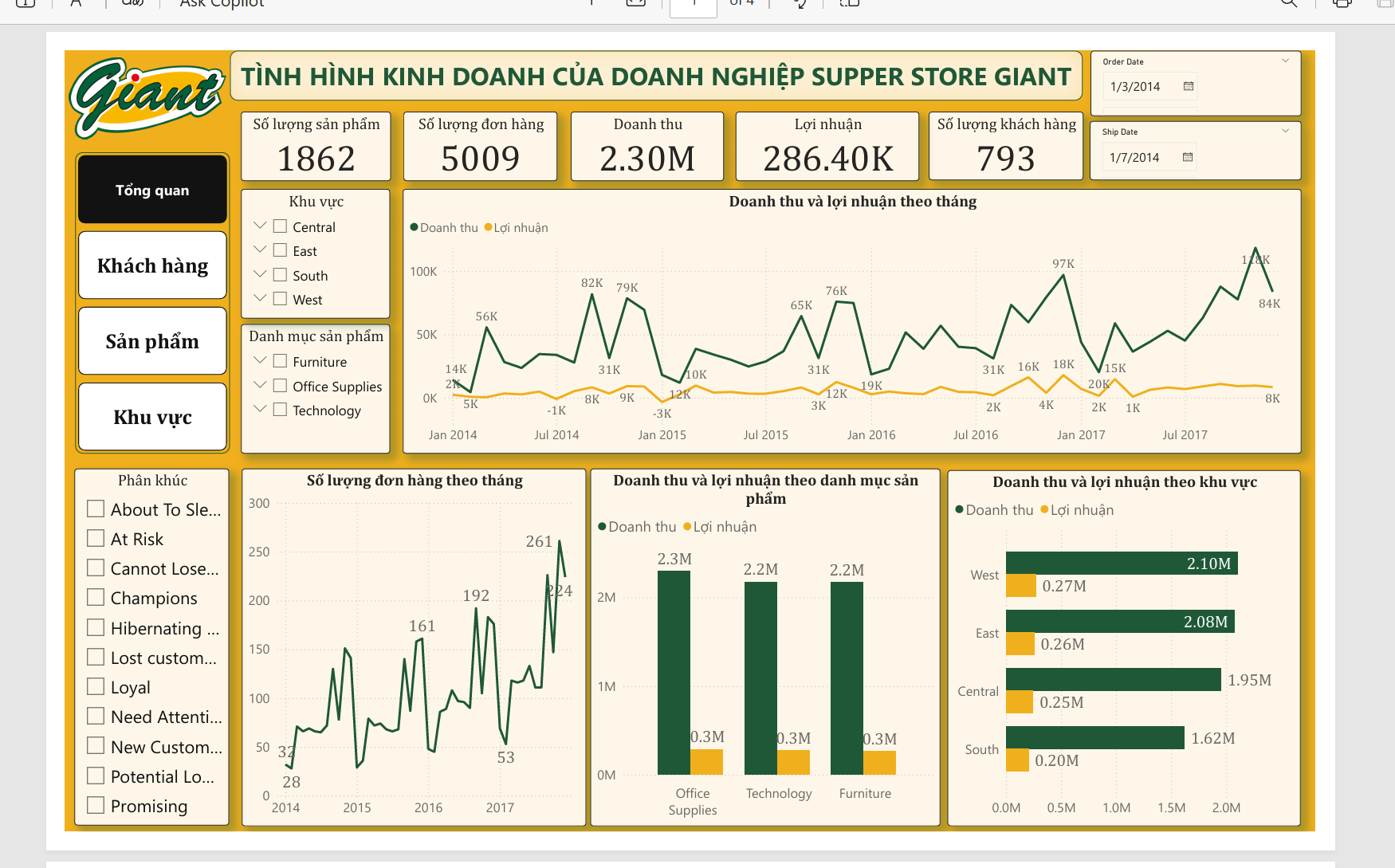Expand the South region chevron

coord(260,274)
